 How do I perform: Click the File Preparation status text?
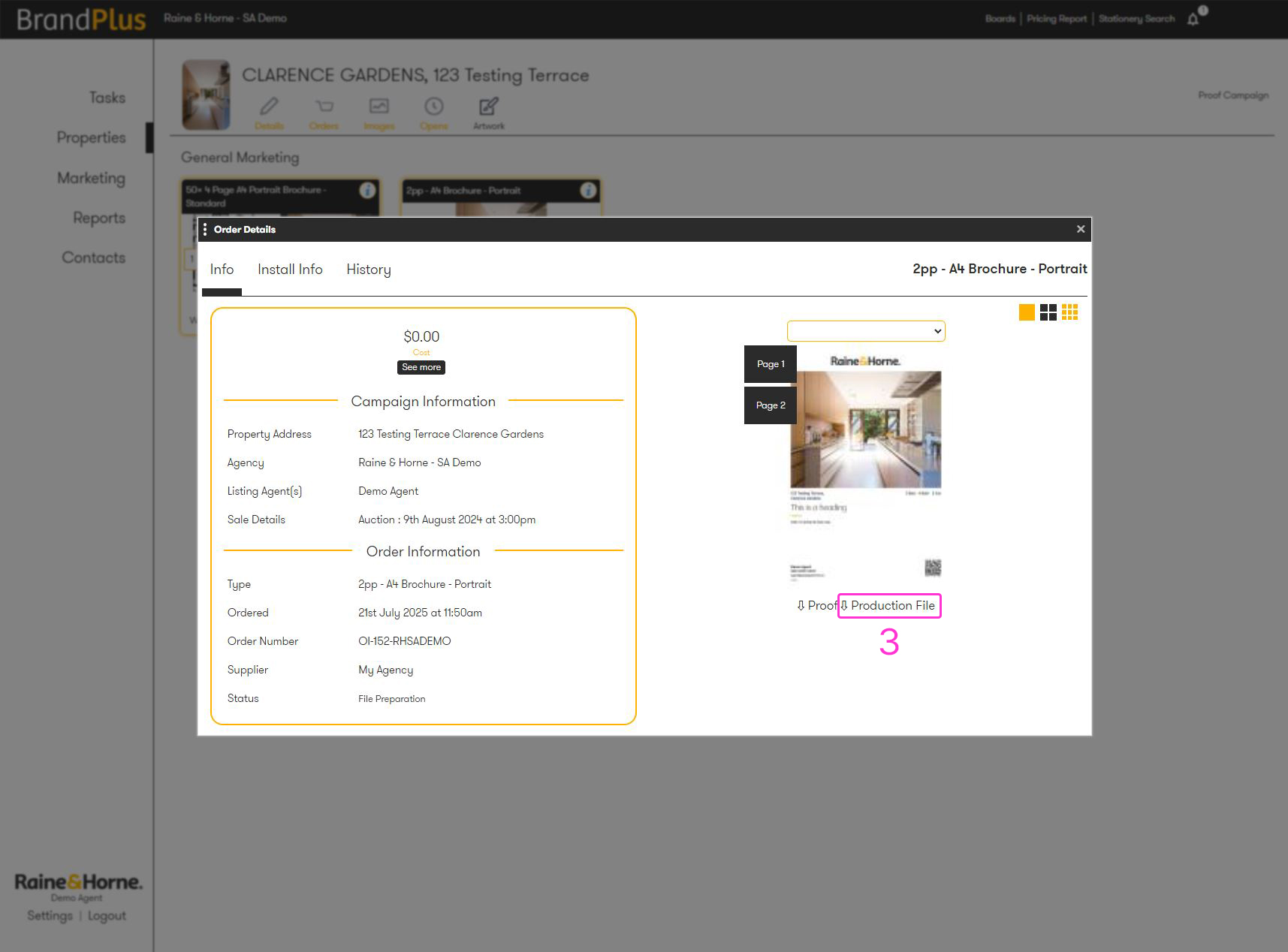pyautogui.click(x=392, y=699)
